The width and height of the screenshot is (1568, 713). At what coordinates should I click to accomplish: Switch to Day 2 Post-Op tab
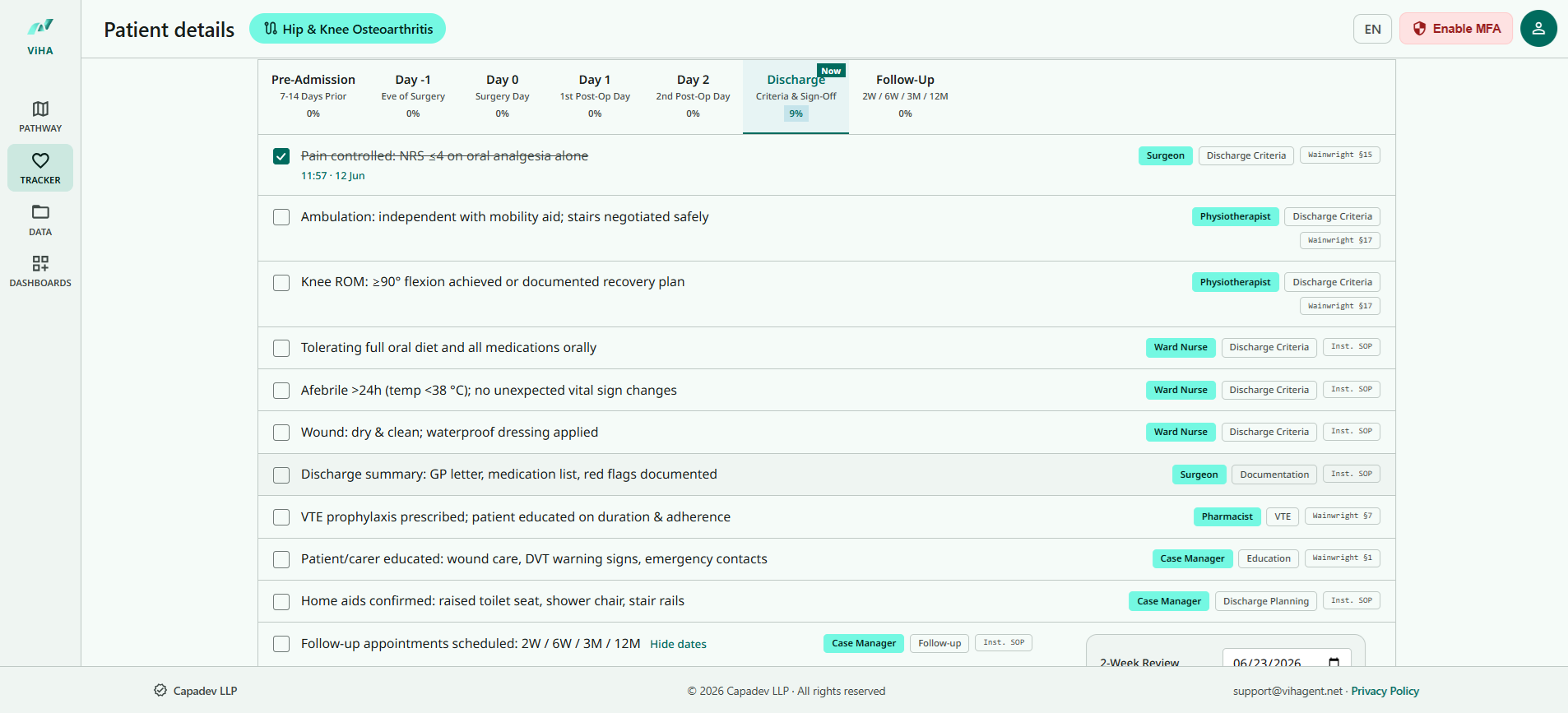(693, 96)
